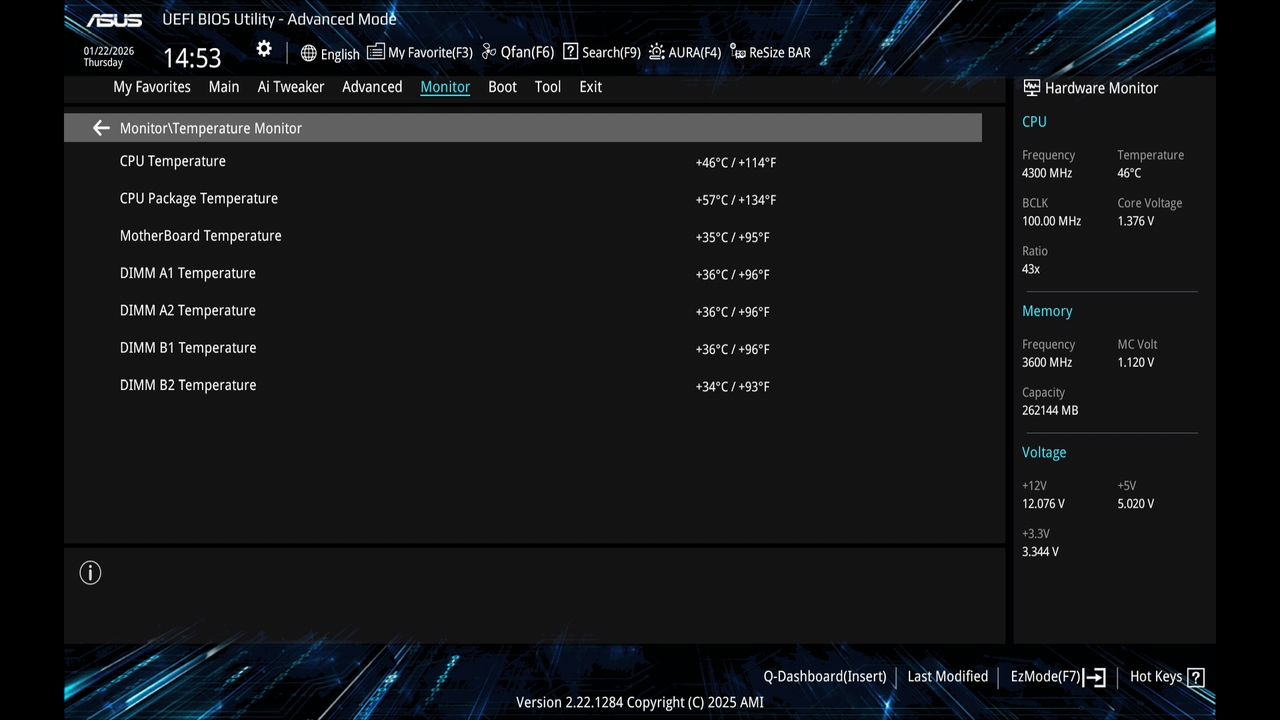Go back from Temperature Monitor screen
This screenshot has height=720, width=1280.
pyautogui.click(x=101, y=127)
